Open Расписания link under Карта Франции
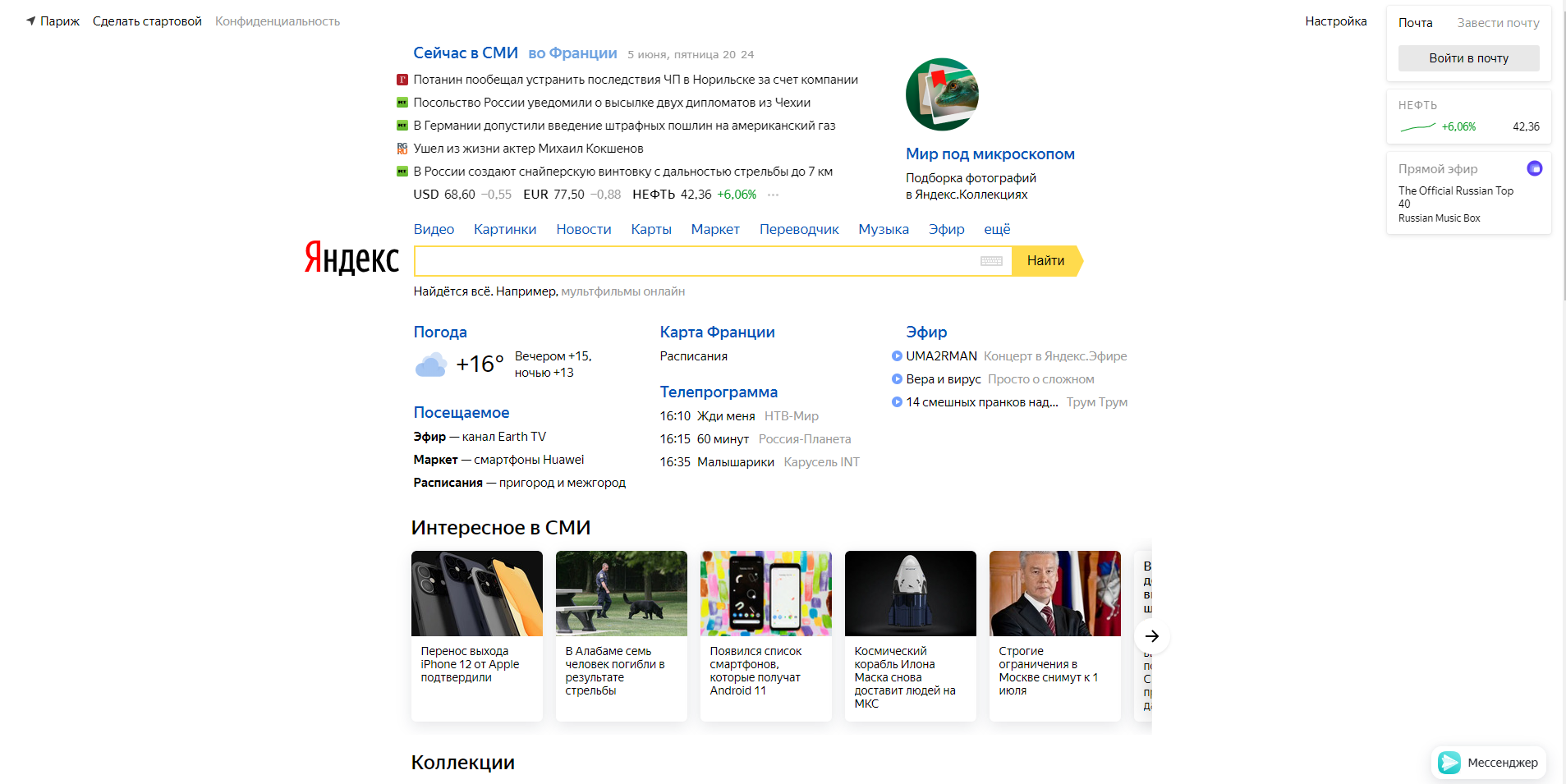Image resolution: width=1566 pixels, height=784 pixels. pos(693,356)
